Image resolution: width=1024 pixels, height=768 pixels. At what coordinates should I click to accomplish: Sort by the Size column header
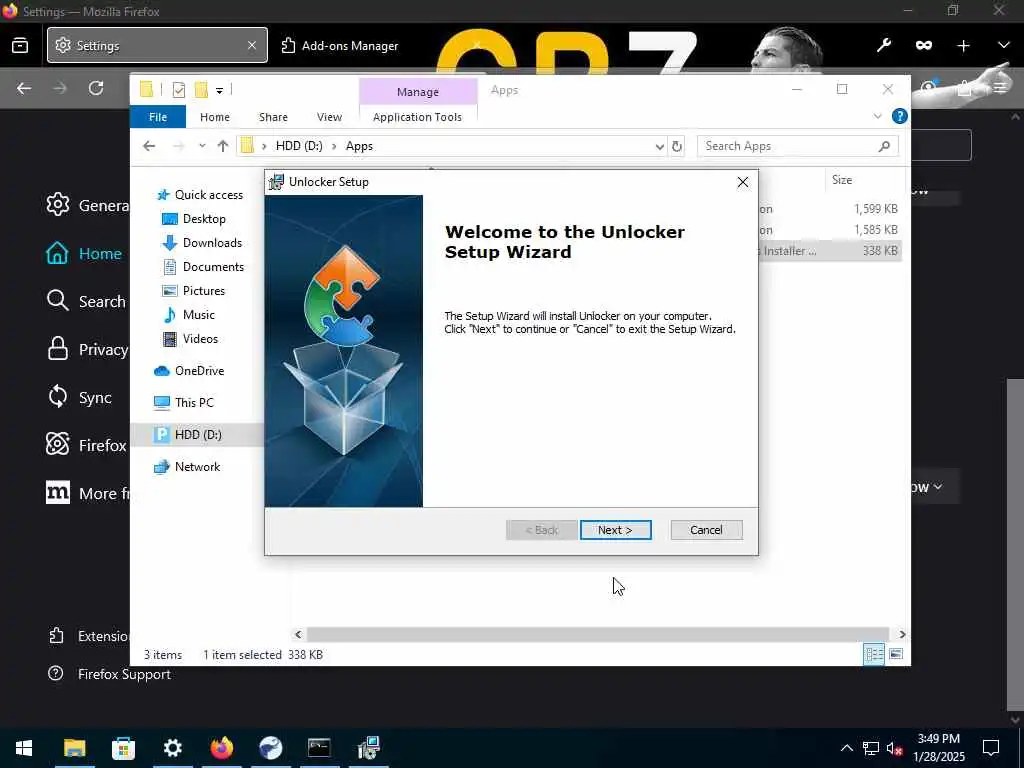pos(842,180)
